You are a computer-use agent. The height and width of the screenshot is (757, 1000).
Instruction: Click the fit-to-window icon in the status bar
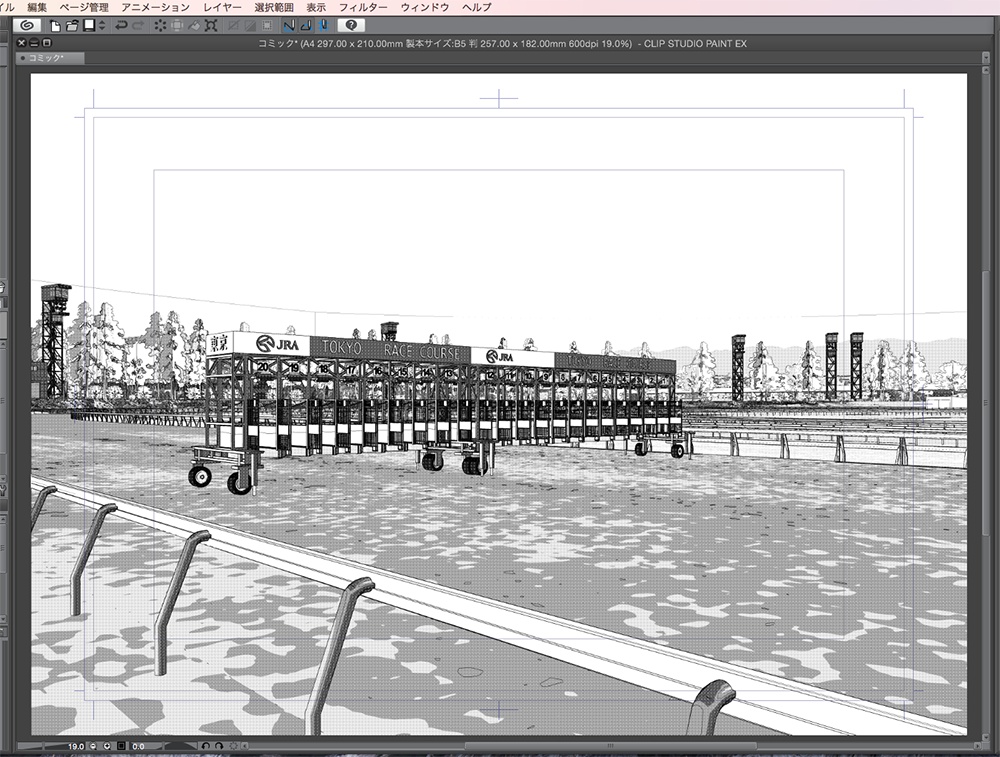[120, 745]
